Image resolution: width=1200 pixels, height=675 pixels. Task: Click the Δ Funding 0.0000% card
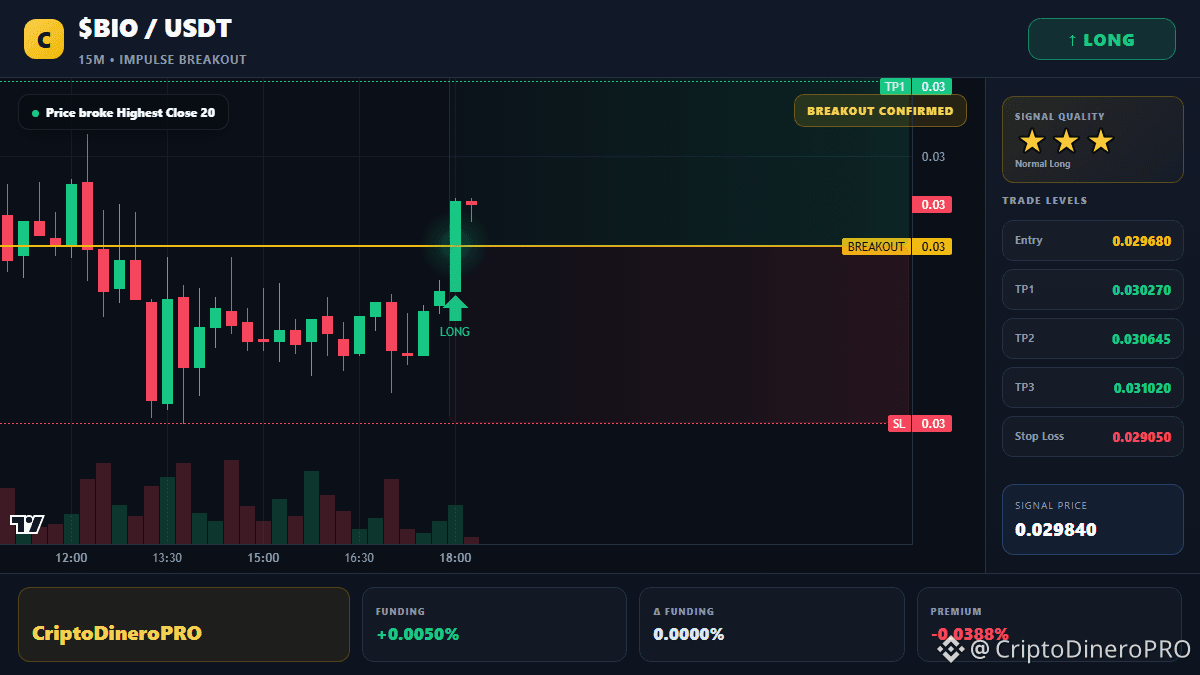(771, 624)
